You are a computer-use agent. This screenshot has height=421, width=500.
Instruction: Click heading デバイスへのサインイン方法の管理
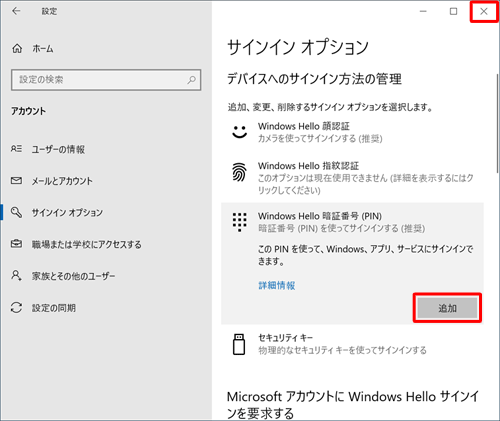pos(314,79)
